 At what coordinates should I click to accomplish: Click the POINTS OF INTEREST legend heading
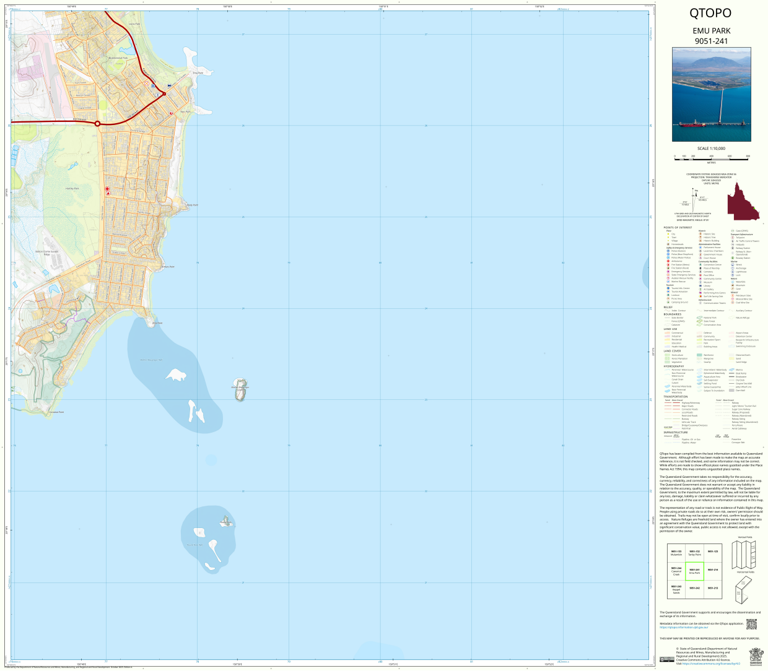pos(678,228)
